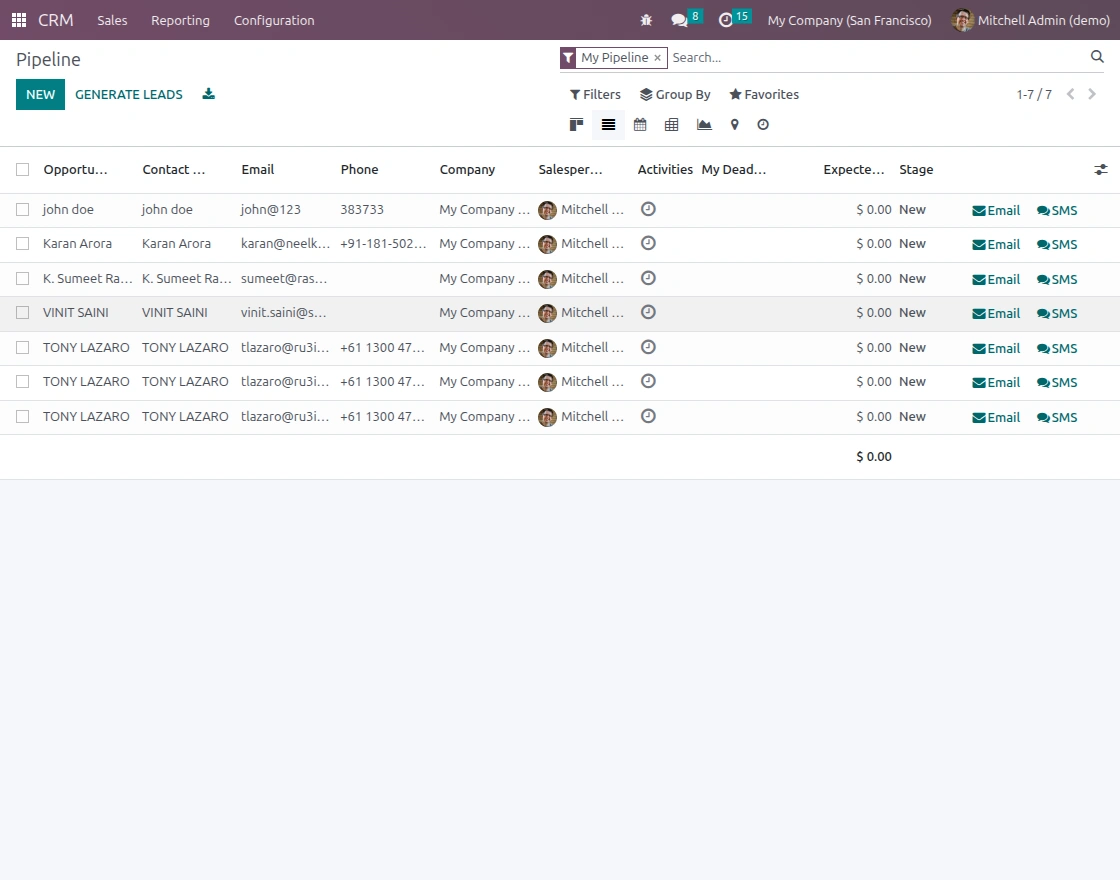Check the john doe row checkbox
The width and height of the screenshot is (1120, 880).
[x=23, y=209]
